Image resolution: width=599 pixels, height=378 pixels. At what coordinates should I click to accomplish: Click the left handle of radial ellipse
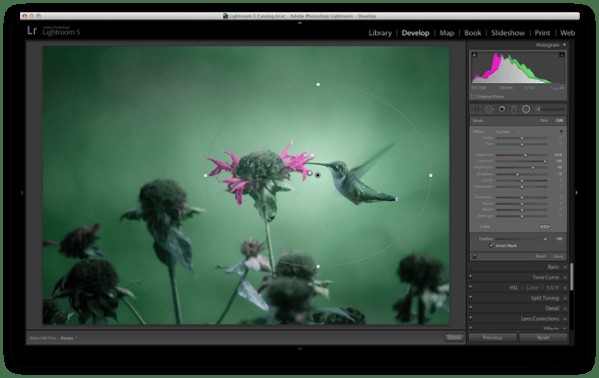point(206,175)
